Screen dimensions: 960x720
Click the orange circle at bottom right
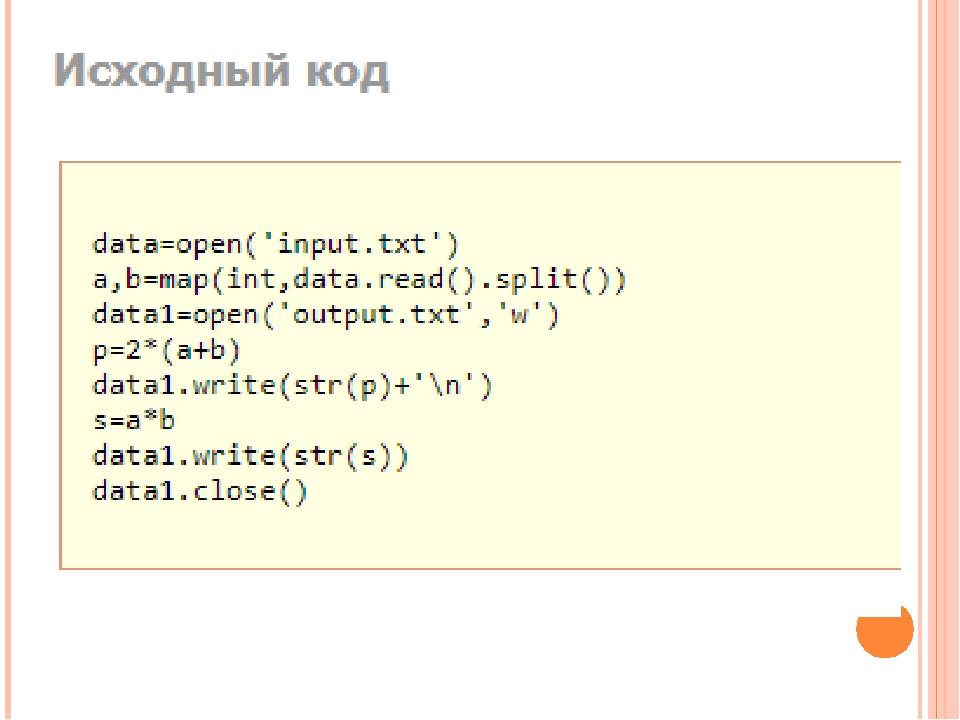click(884, 630)
